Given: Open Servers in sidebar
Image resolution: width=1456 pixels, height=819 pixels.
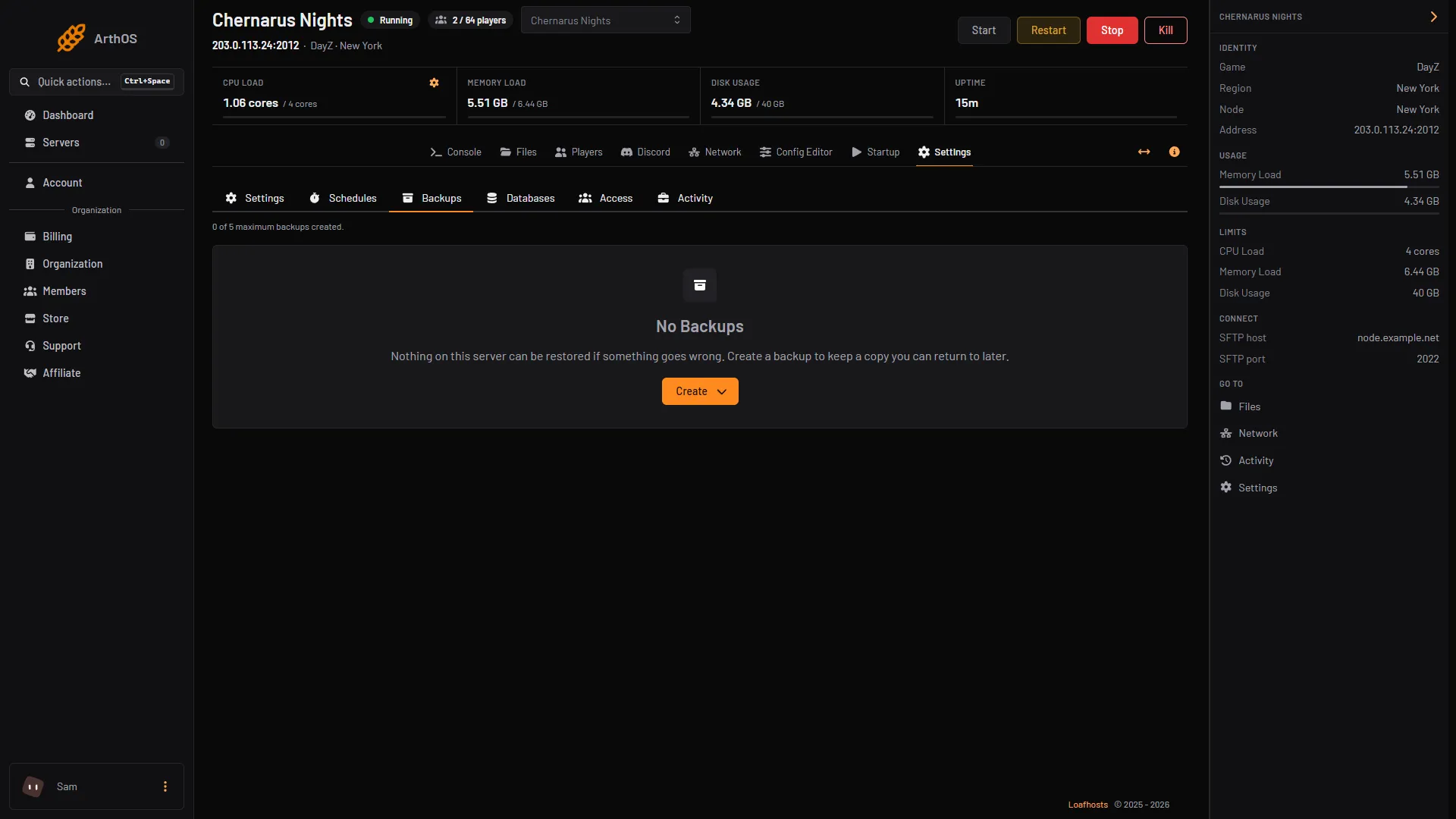Looking at the screenshot, I should 96,143.
